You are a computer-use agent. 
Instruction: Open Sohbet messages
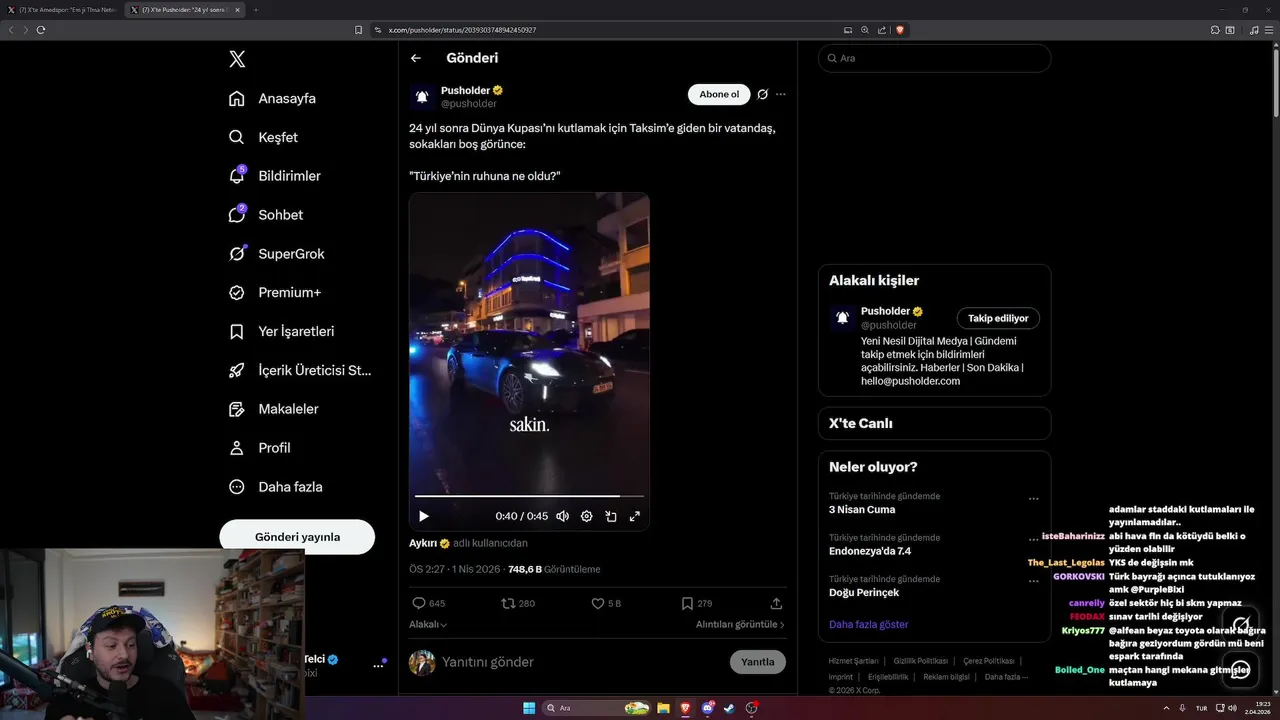pos(265,215)
